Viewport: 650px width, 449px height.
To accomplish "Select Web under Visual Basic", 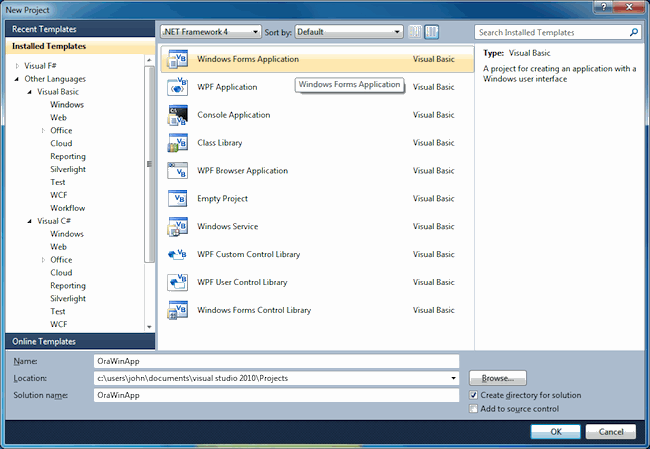I will (58, 117).
